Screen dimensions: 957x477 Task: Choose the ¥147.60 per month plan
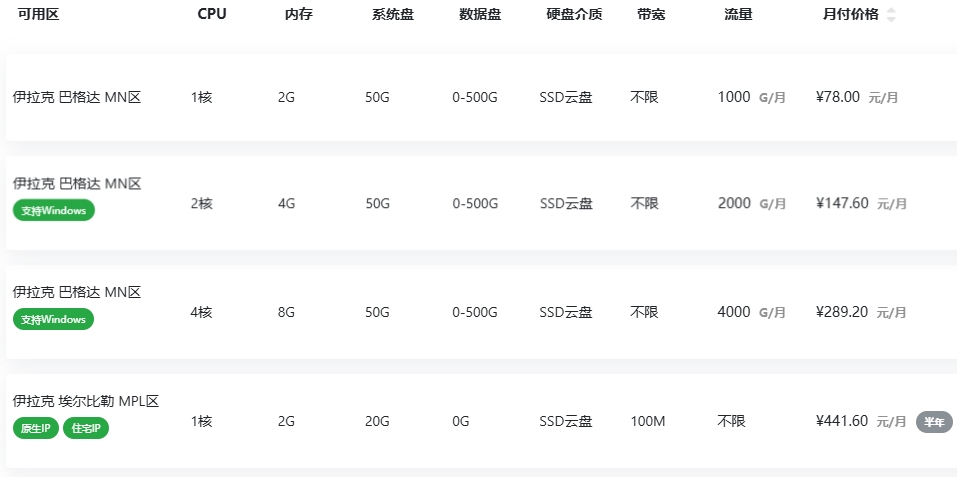tap(842, 203)
